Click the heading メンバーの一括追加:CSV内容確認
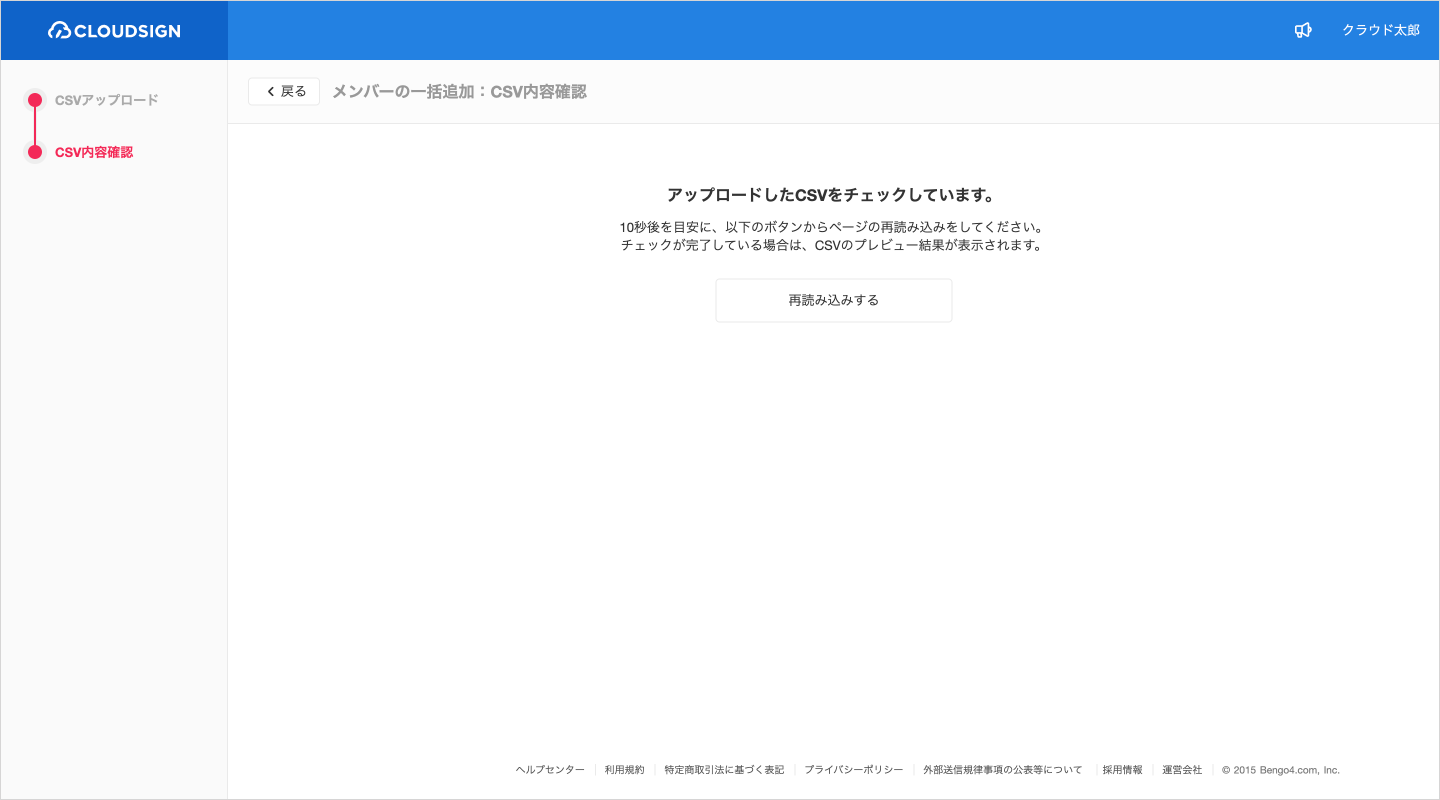This screenshot has width=1440, height=800. coord(459,92)
